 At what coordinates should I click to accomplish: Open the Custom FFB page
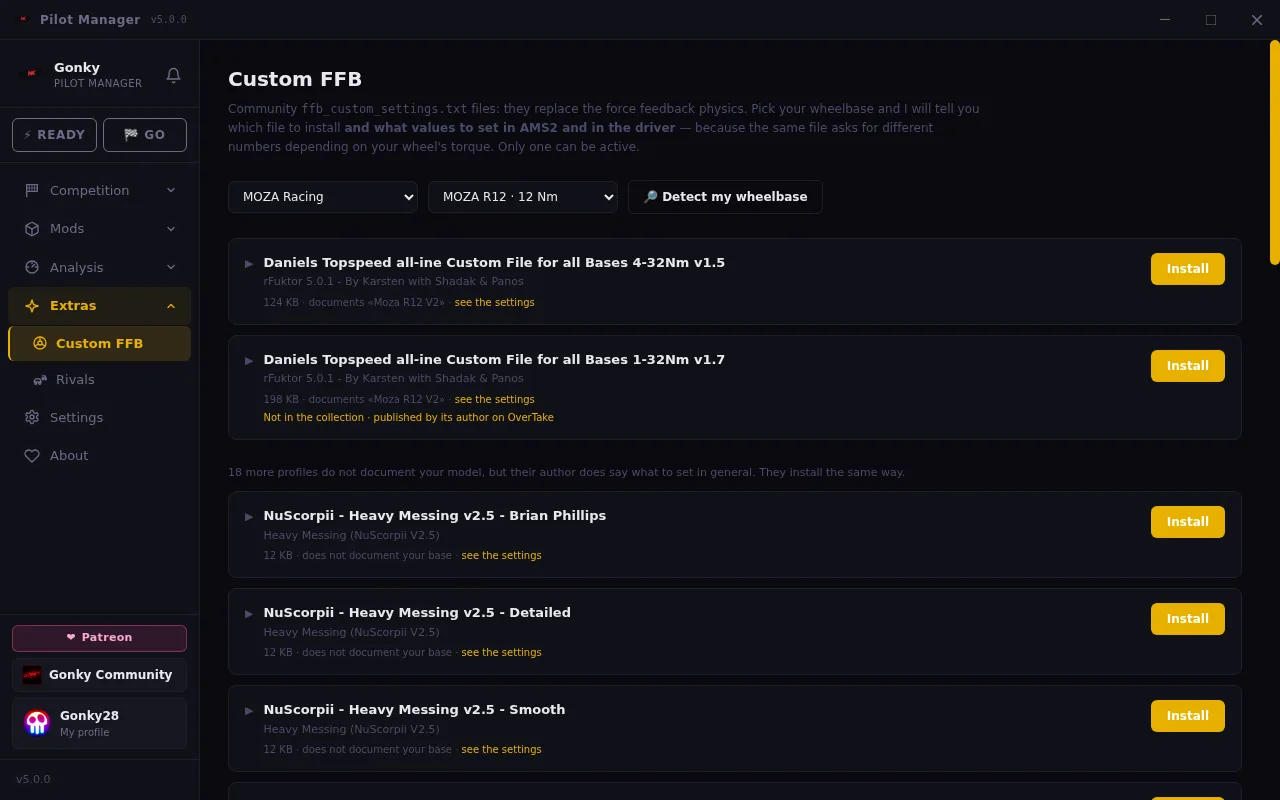point(99,343)
